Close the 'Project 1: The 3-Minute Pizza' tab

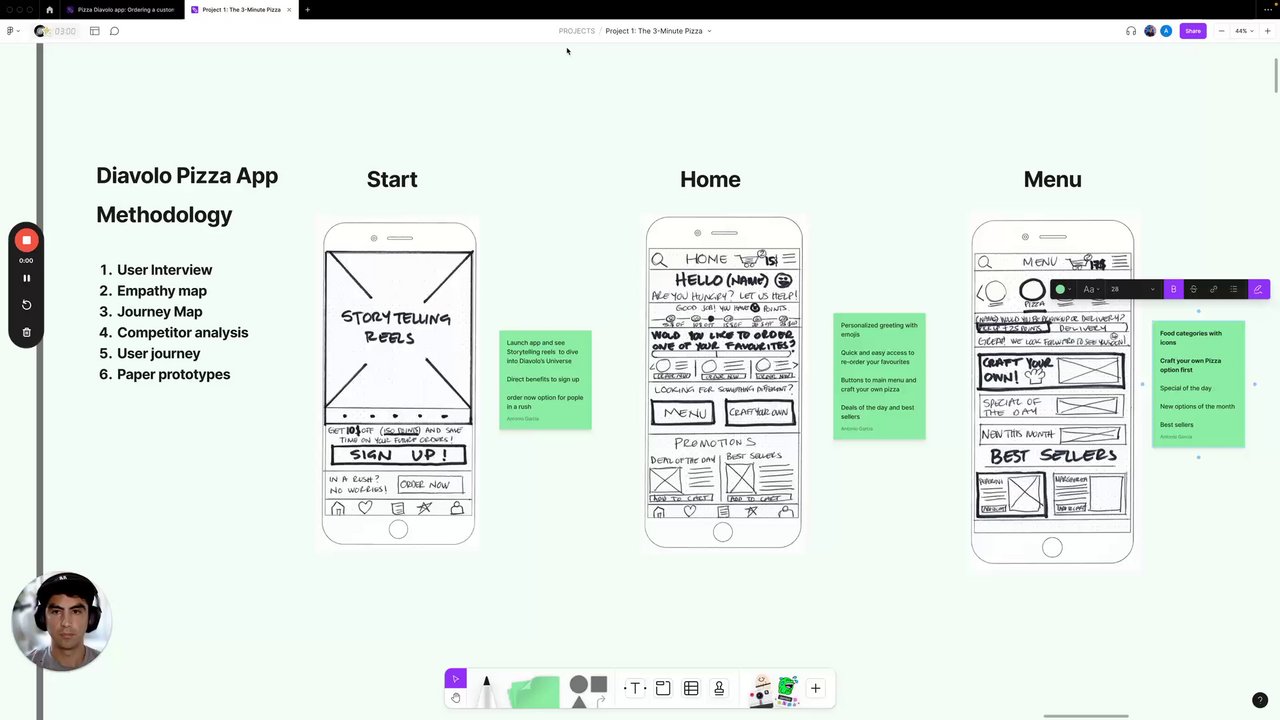point(289,10)
